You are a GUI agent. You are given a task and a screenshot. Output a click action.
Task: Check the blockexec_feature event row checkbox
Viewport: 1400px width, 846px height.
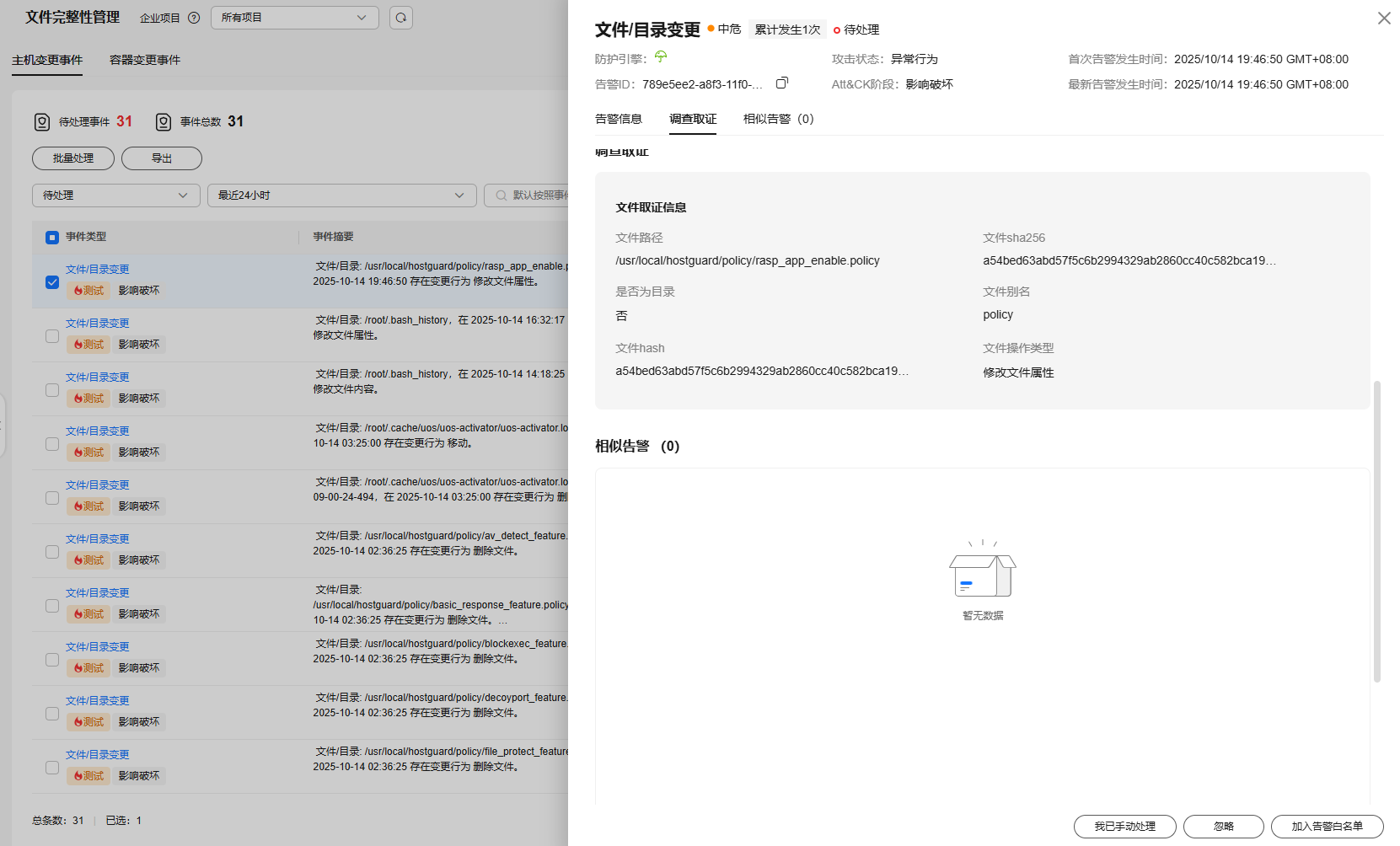point(52,660)
